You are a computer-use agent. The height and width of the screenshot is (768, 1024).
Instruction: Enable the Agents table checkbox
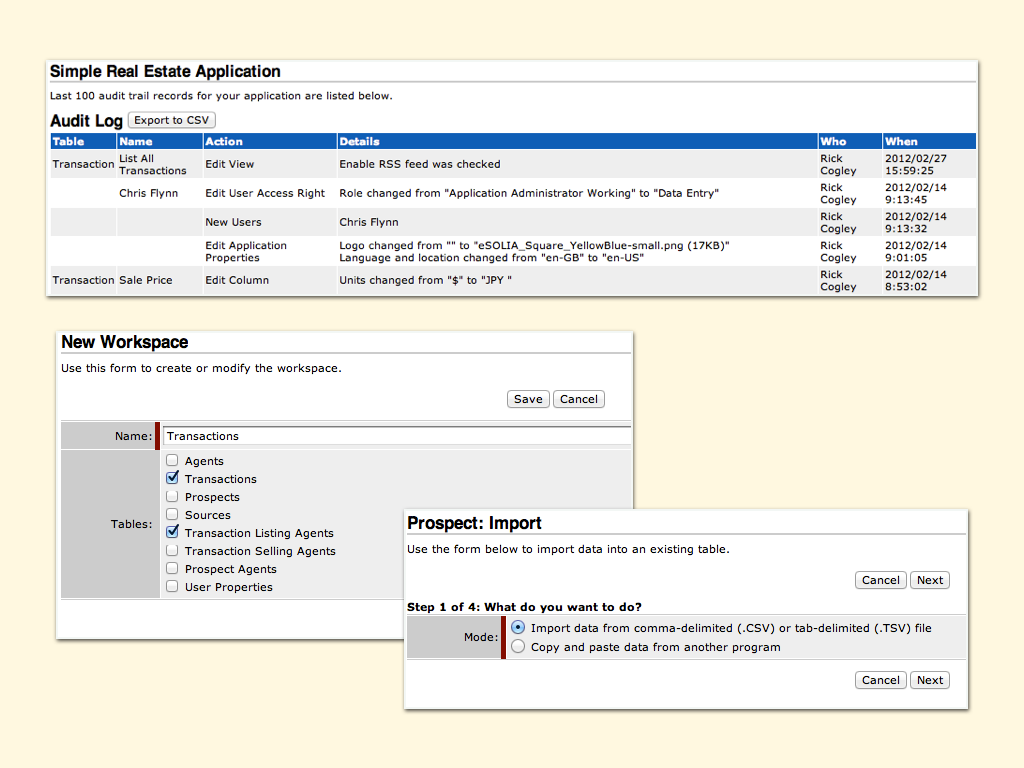click(x=173, y=461)
